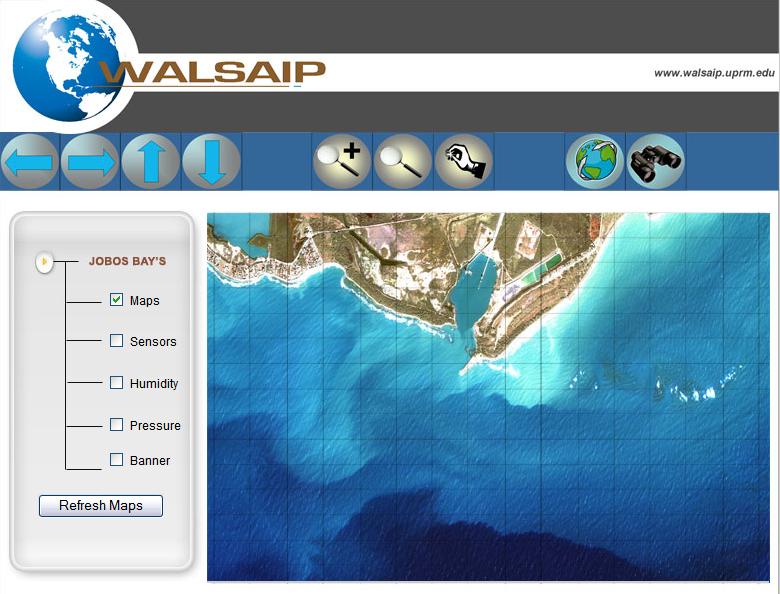Select the zoom in magnifier tool
The width and height of the screenshot is (780, 594).
pos(342,161)
